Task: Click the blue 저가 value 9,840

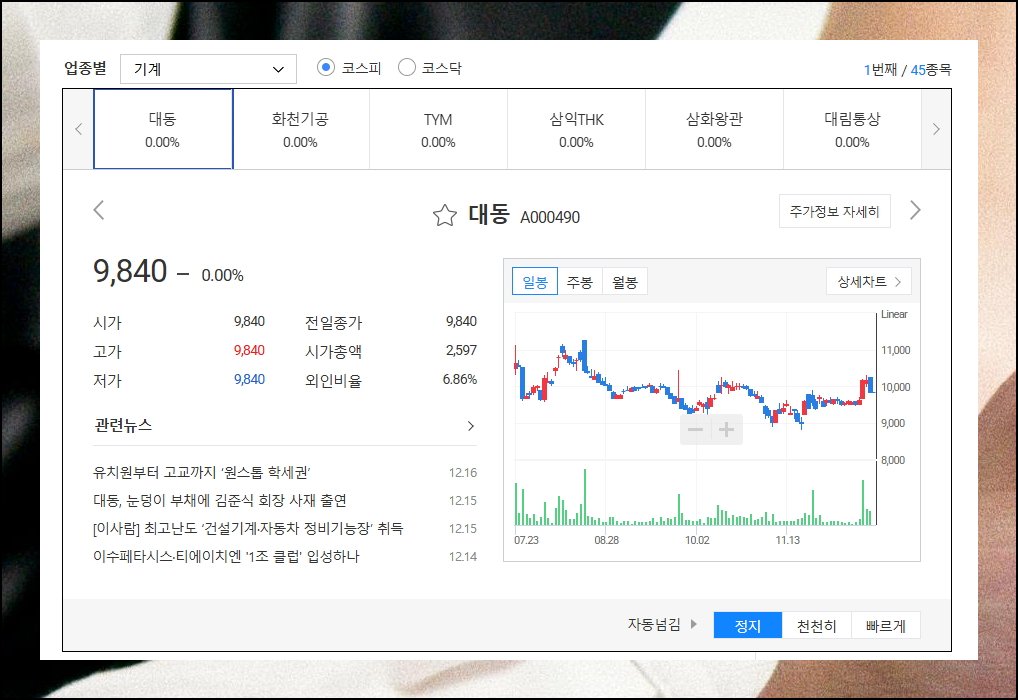Action: (x=249, y=379)
